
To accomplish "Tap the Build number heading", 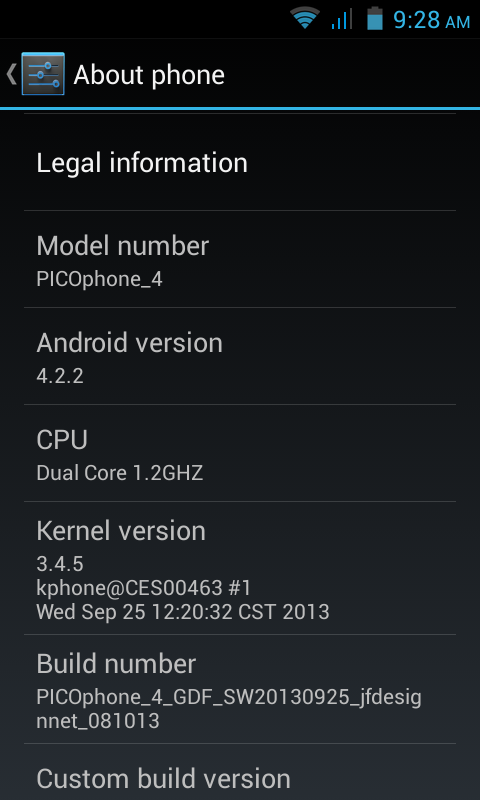I will coord(116,664).
